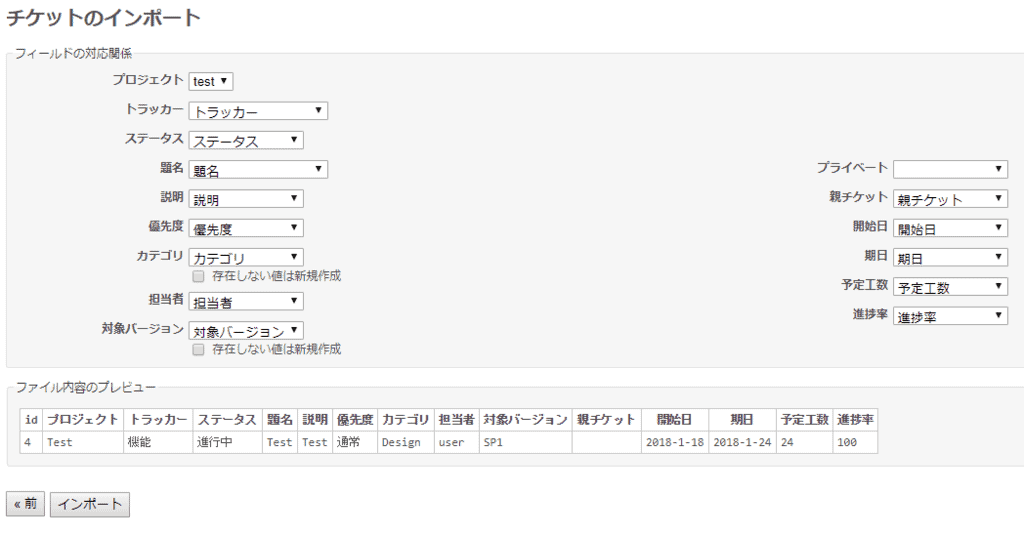The width and height of the screenshot is (1024, 534).
Task: Open the カテゴリ dropdown
Action: (246, 258)
